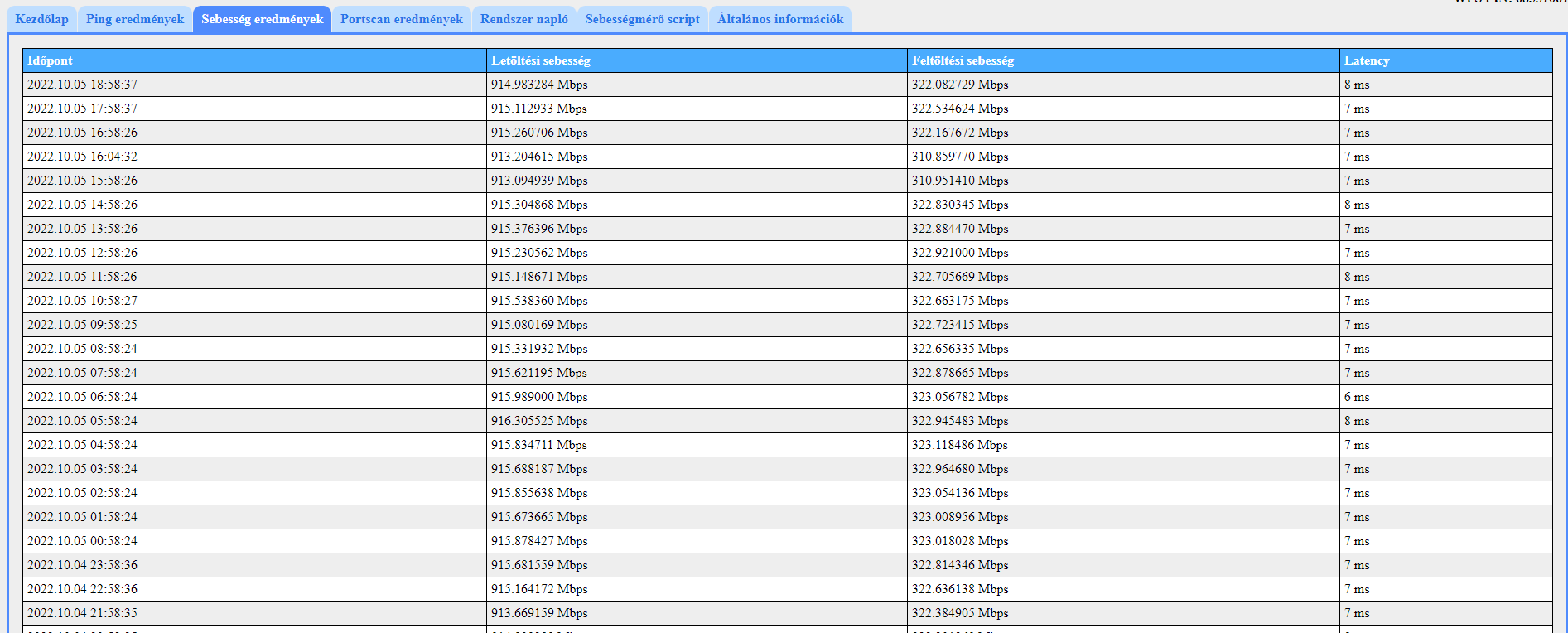The width and height of the screenshot is (1568, 633).
Task: Select timestamp 2022.10.05 11:58:26
Action: click(x=83, y=277)
